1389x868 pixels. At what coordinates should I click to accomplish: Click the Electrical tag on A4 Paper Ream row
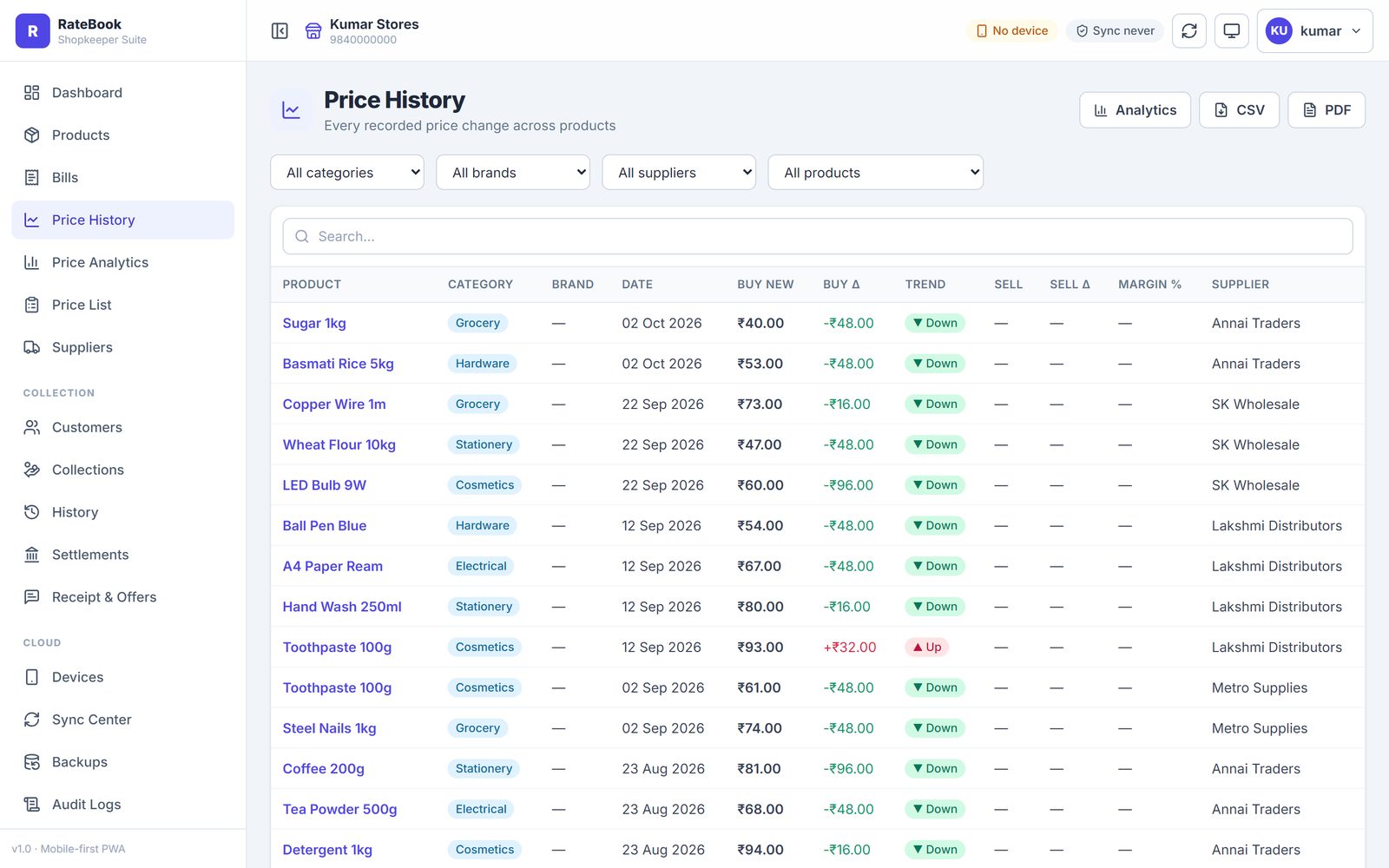tap(481, 566)
